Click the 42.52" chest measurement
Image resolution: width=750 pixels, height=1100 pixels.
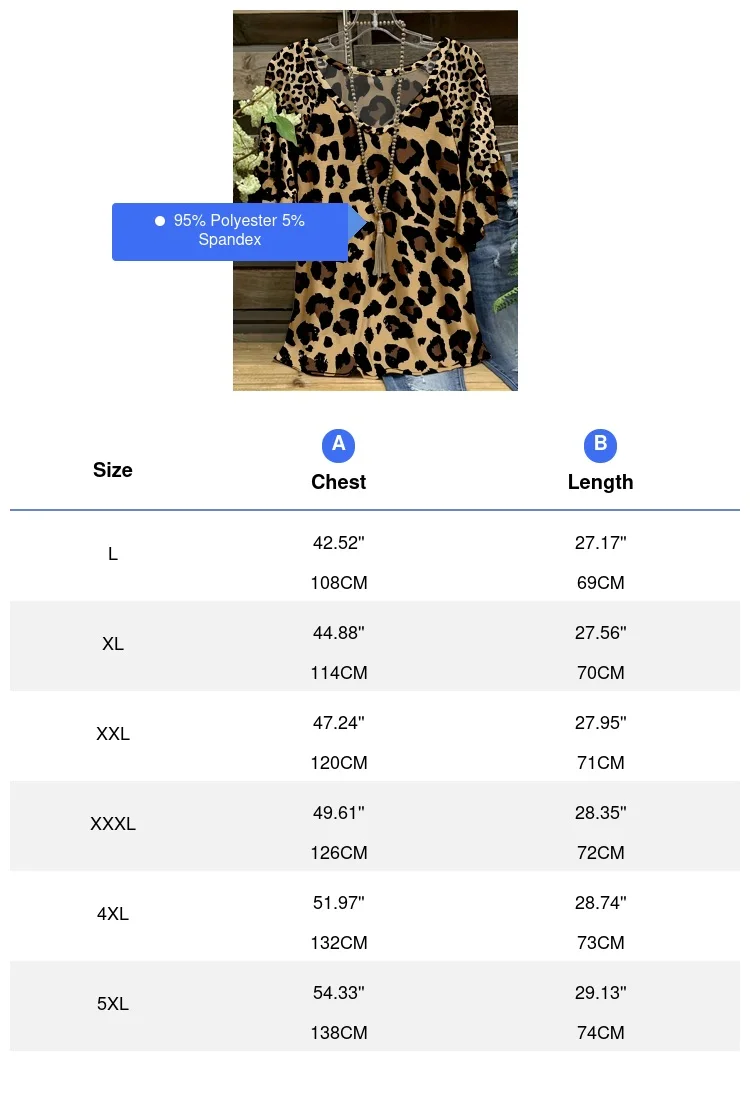[x=338, y=543]
